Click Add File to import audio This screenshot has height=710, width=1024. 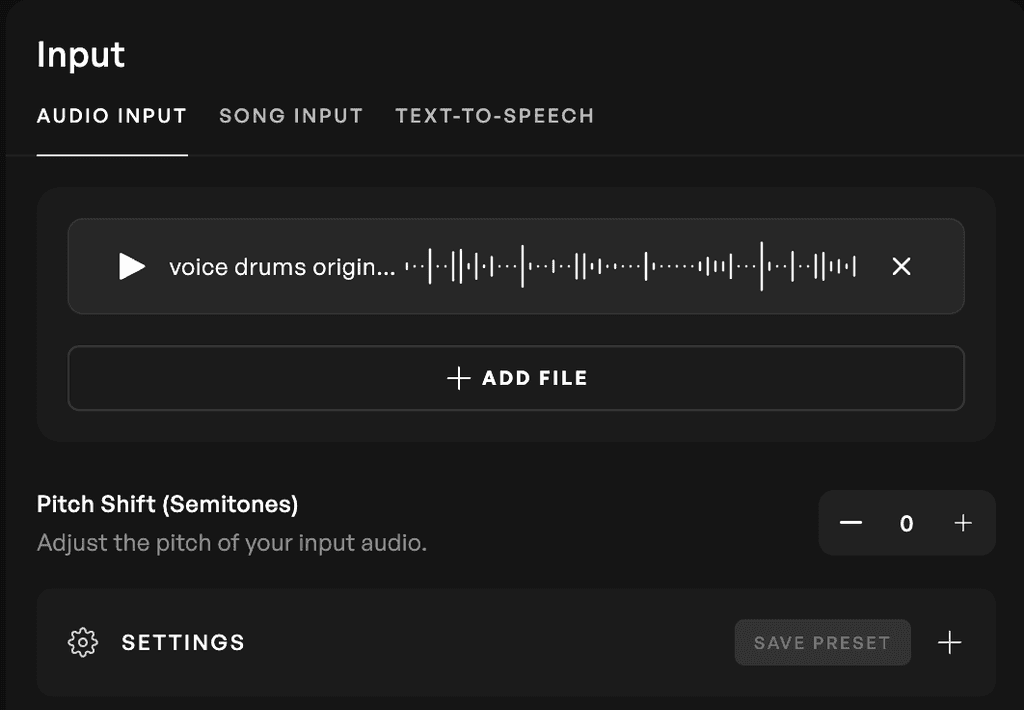pos(516,378)
